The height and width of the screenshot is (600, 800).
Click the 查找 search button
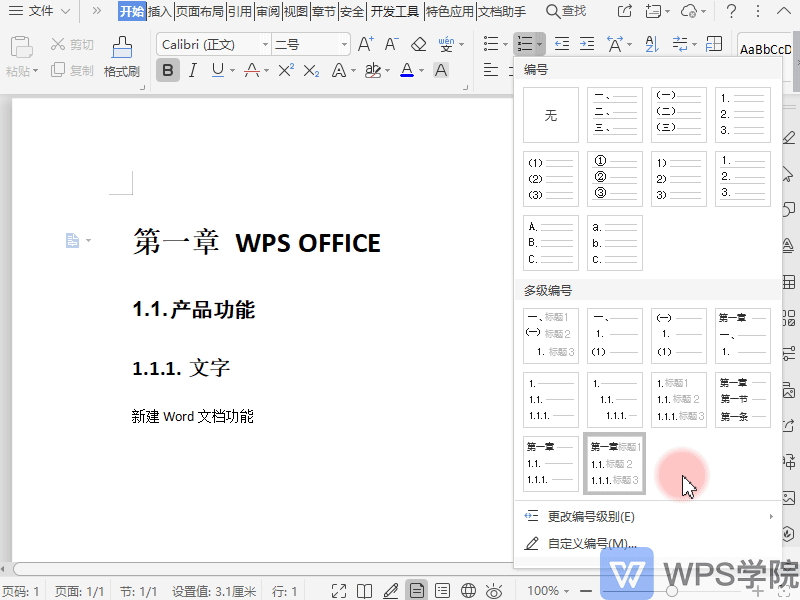click(x=566, y=11)
